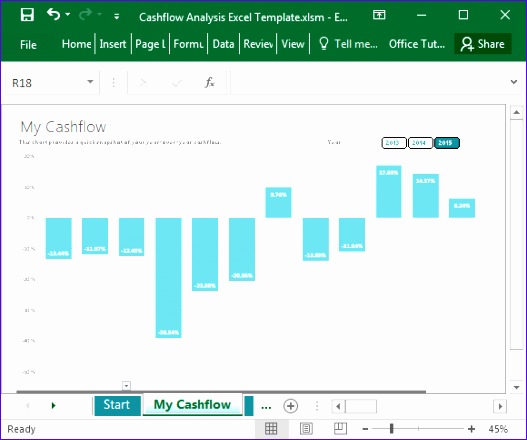Open the Formulas ribbon tab
This screenshot has width=527, height=440.
[x=188, y=44]
